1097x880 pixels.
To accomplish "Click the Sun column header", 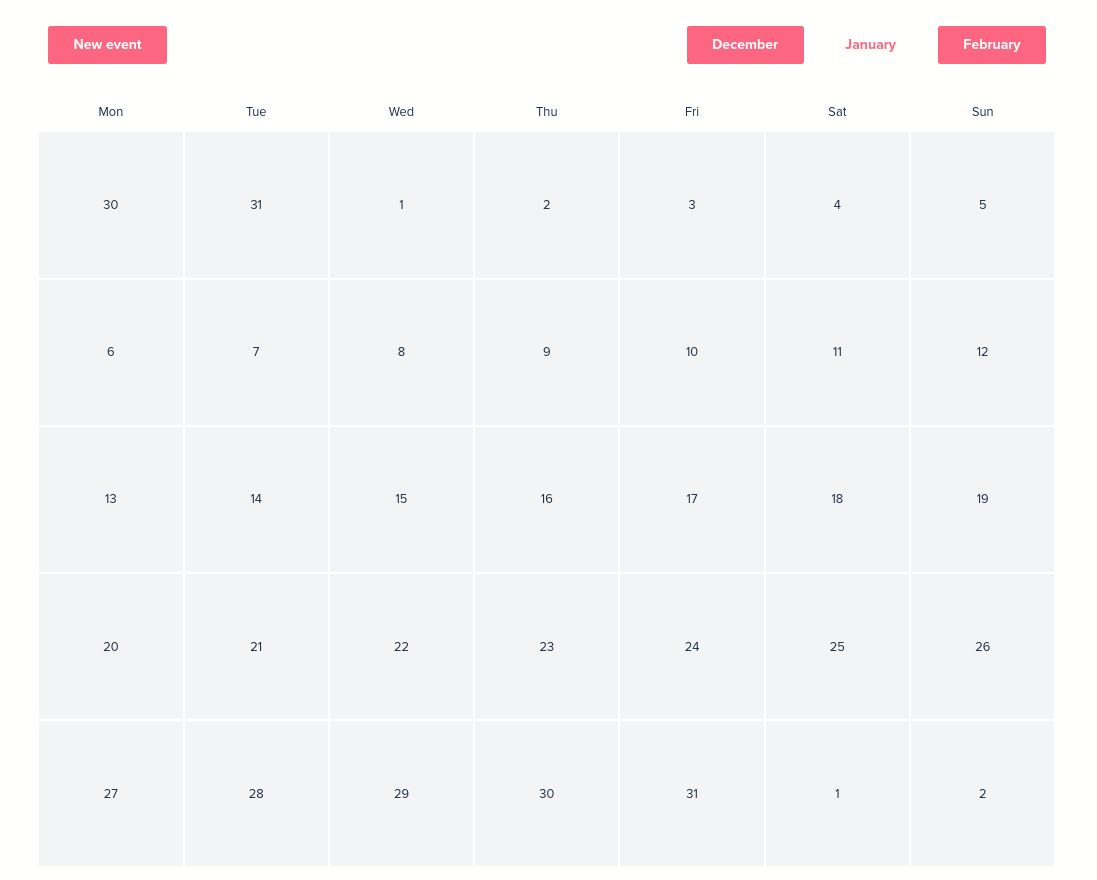I will point(982,112).
